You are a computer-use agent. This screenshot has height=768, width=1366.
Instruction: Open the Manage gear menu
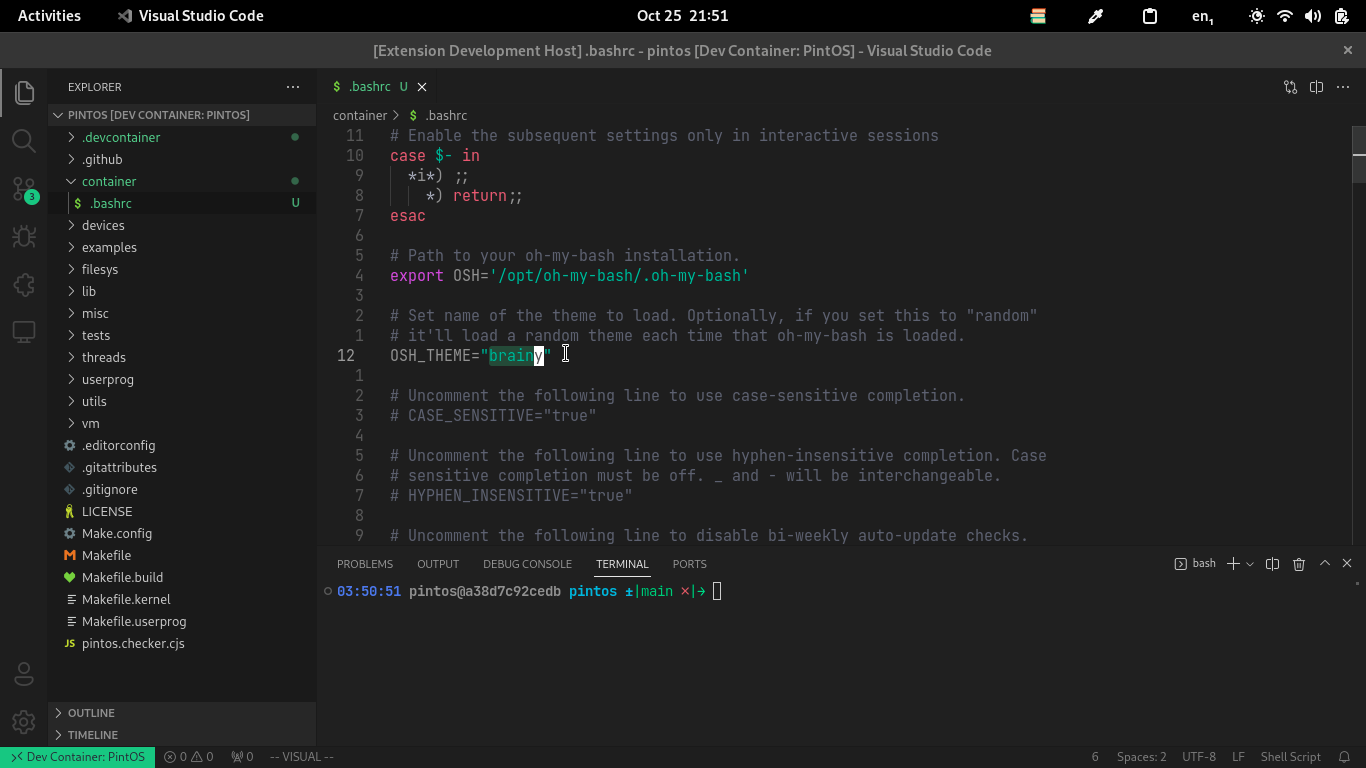tap(24, 721)
